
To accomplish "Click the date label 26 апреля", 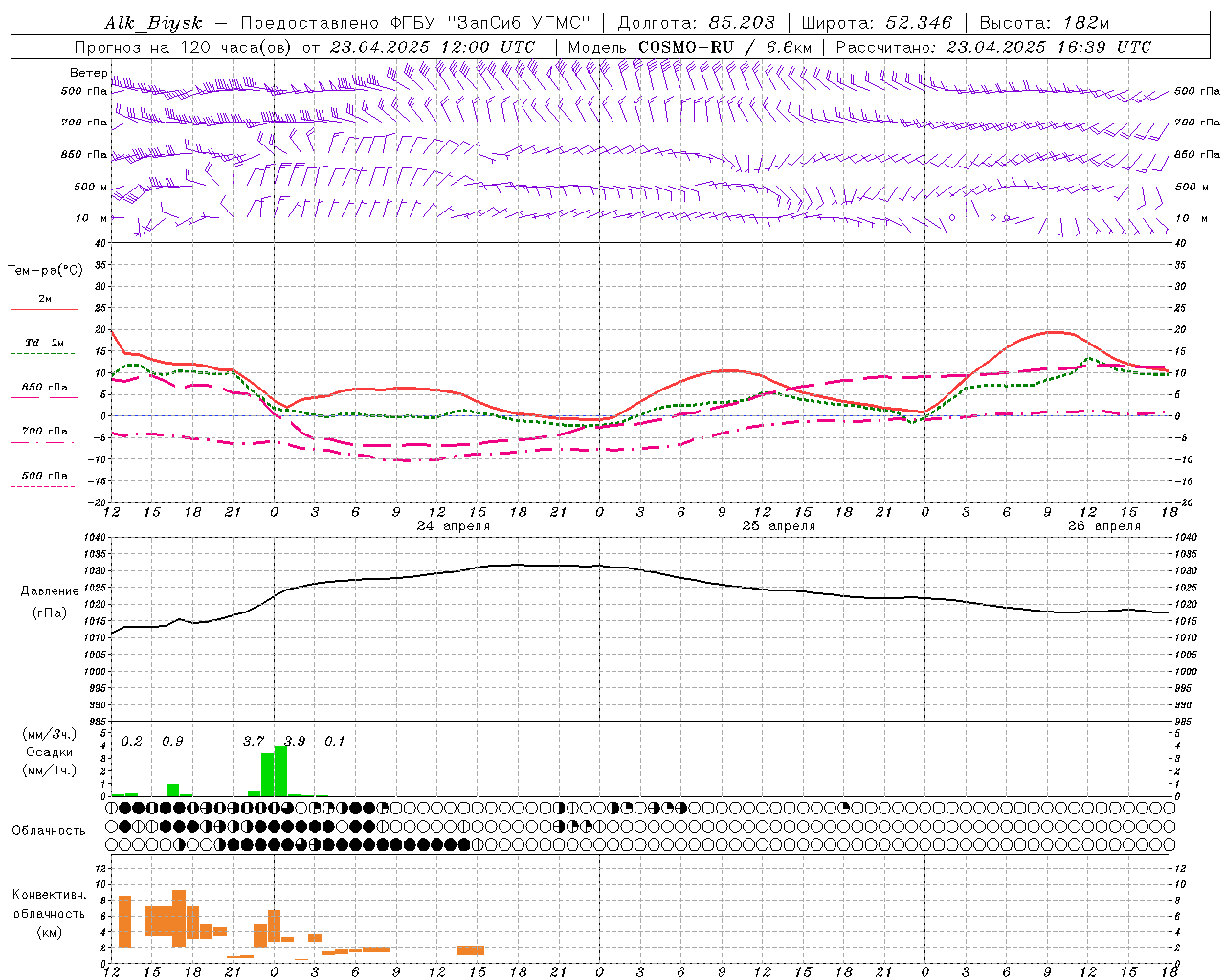I will click(1104, 526).
